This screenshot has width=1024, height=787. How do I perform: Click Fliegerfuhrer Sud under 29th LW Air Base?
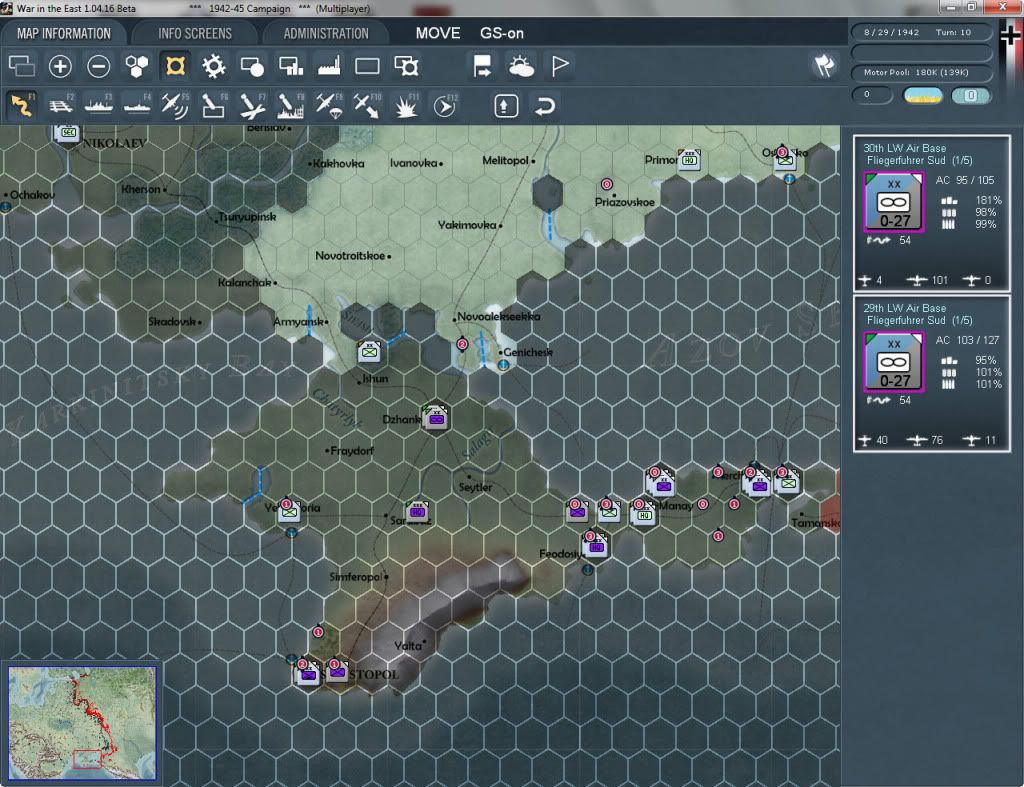(906, 321)
